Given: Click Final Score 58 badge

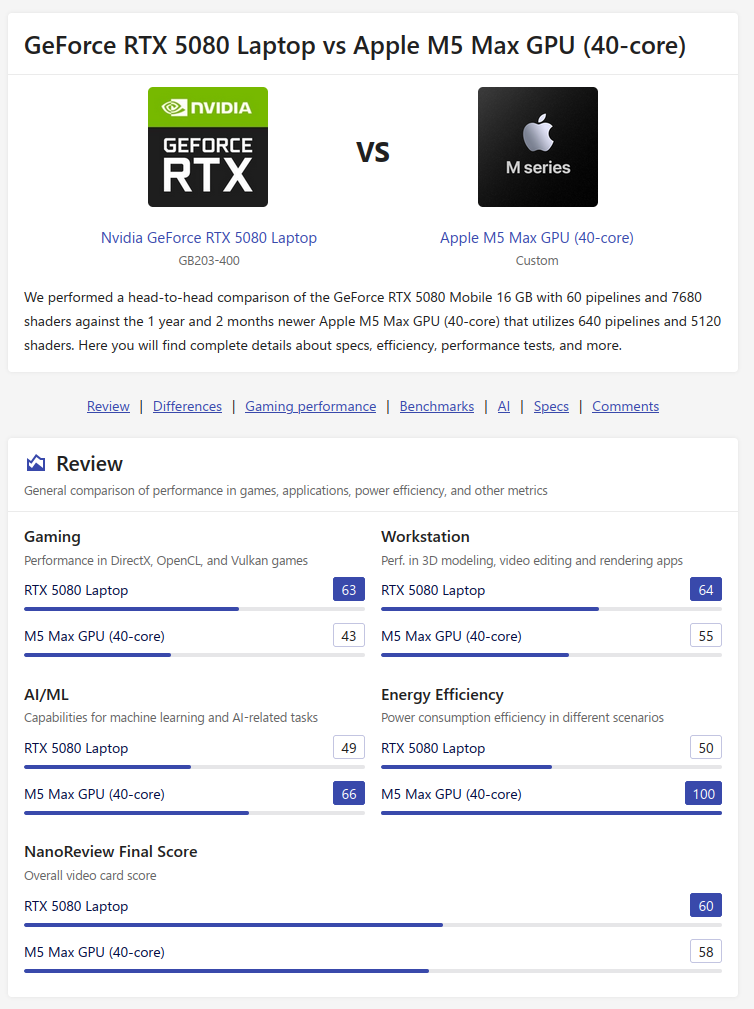Looking at the screenshot, I should pos(706,952).
